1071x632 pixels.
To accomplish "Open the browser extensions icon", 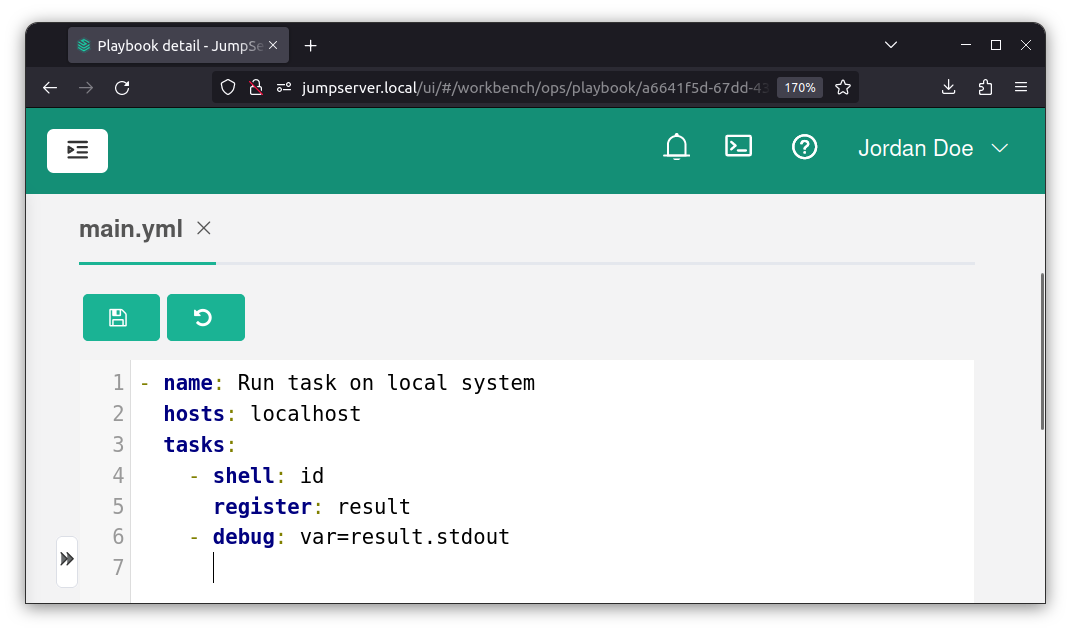I will click(985, 88).
